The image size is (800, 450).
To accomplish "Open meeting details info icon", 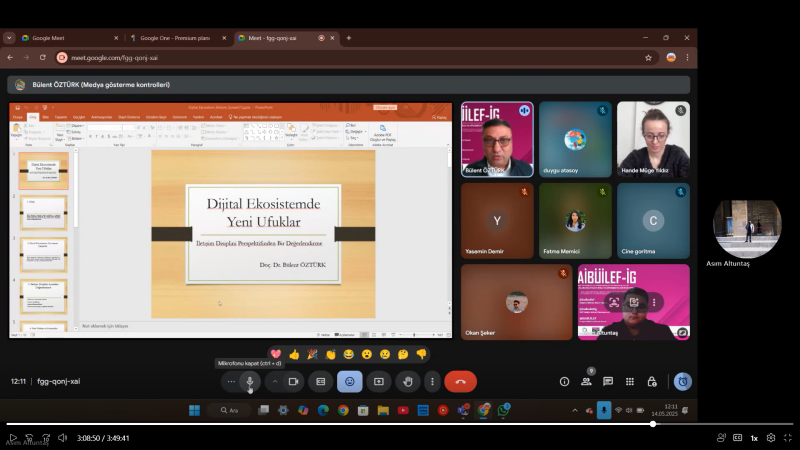I will click(x=564, y=382).
